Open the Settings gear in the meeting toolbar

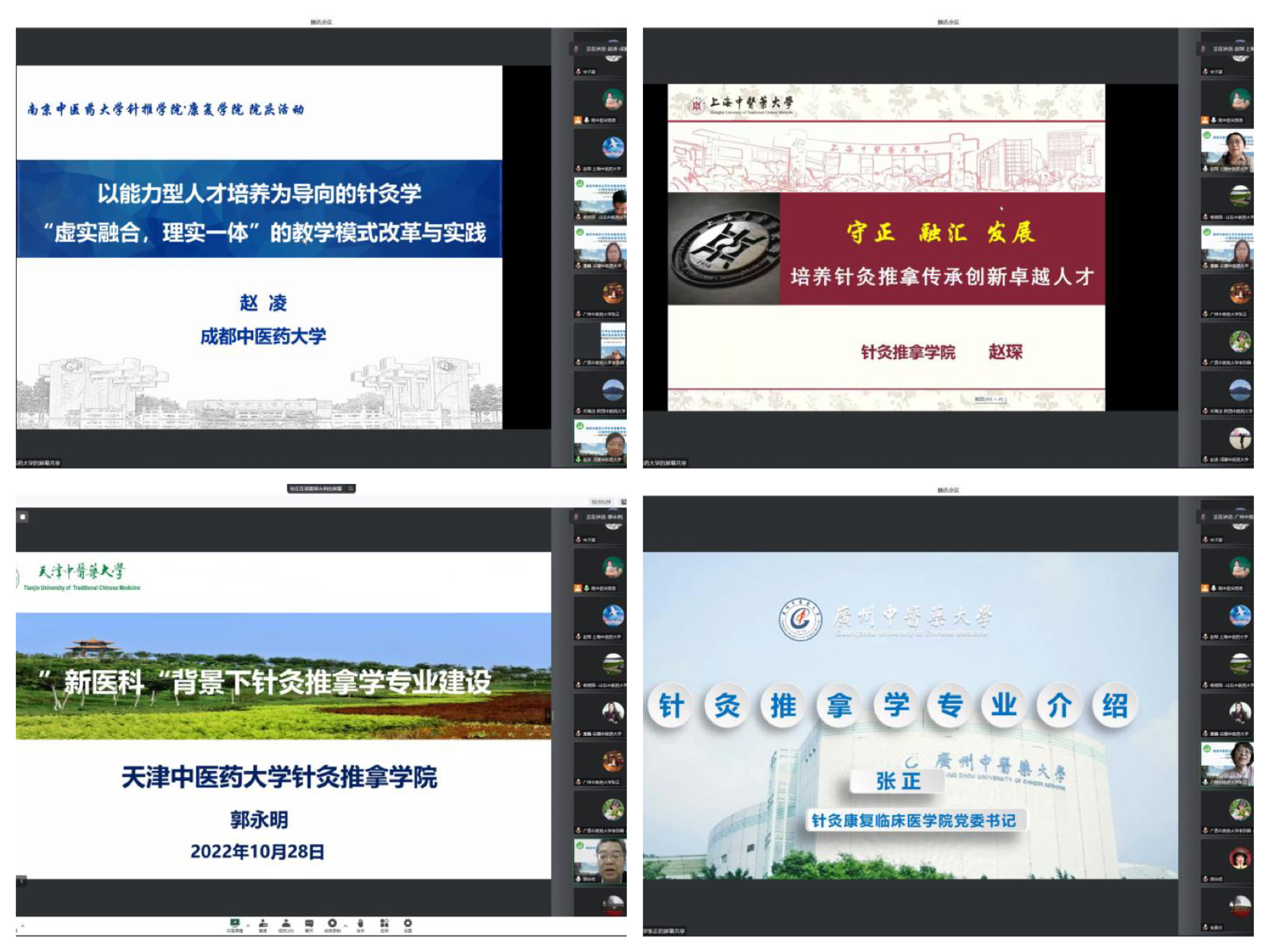click(408, 923)
